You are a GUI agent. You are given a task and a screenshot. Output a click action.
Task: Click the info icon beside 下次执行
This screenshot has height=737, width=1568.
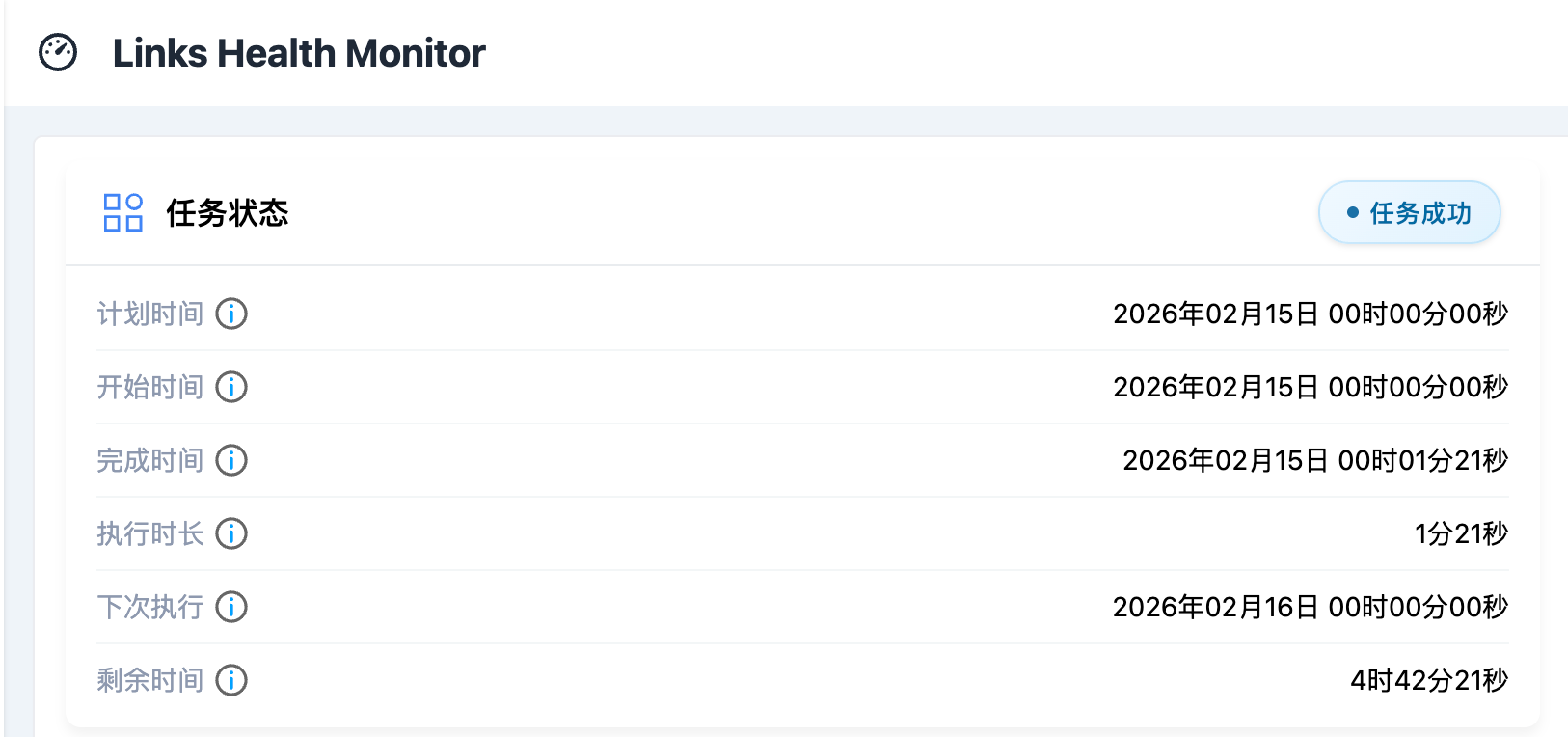click(x=231, y=607)
